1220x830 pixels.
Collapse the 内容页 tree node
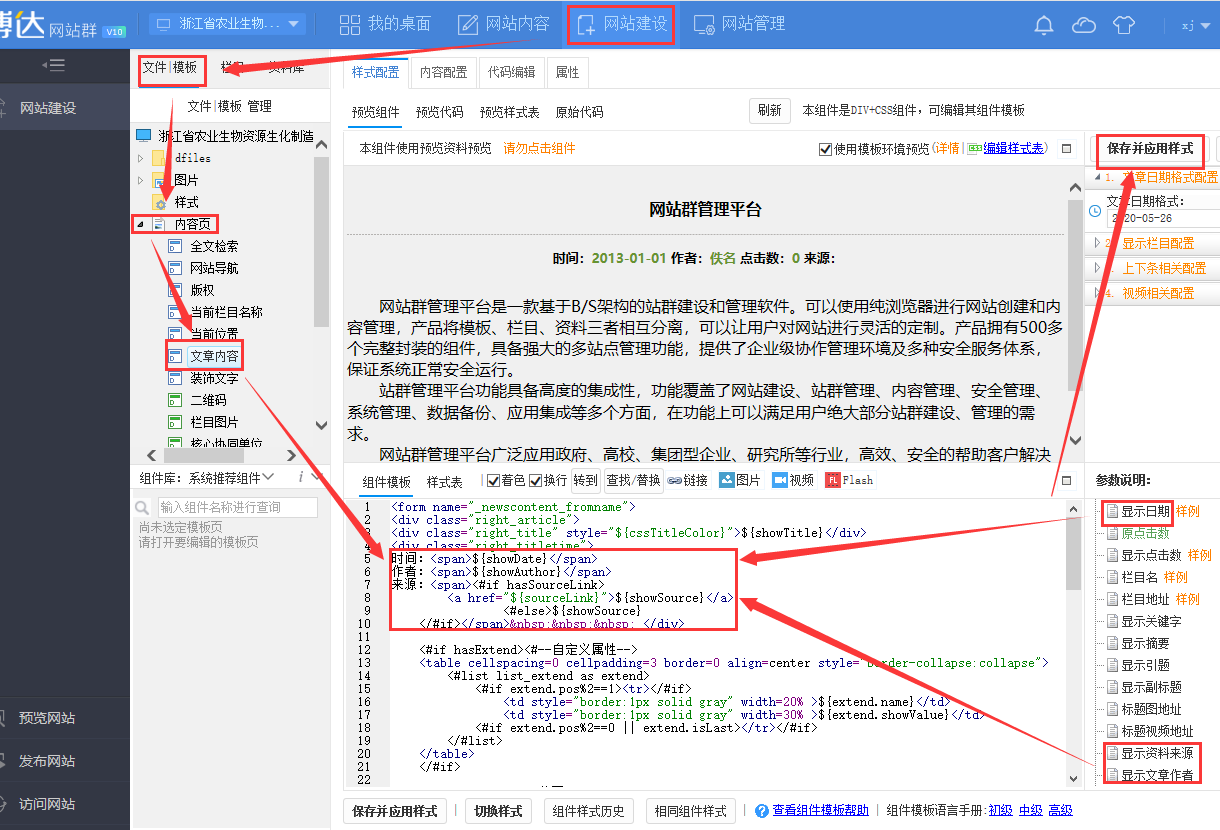141,224
